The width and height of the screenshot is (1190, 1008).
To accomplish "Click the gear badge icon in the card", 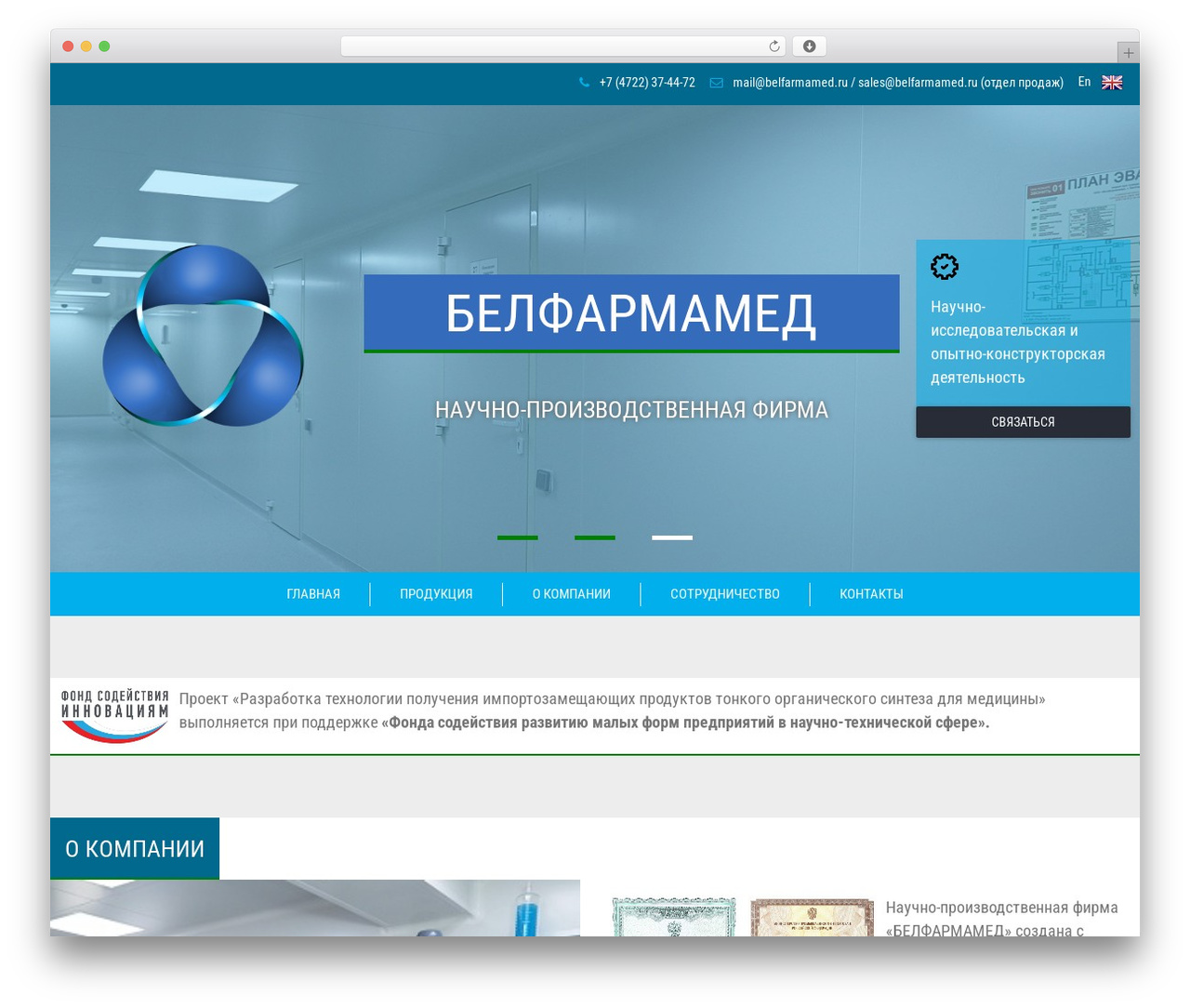I will tap(945, 267).
